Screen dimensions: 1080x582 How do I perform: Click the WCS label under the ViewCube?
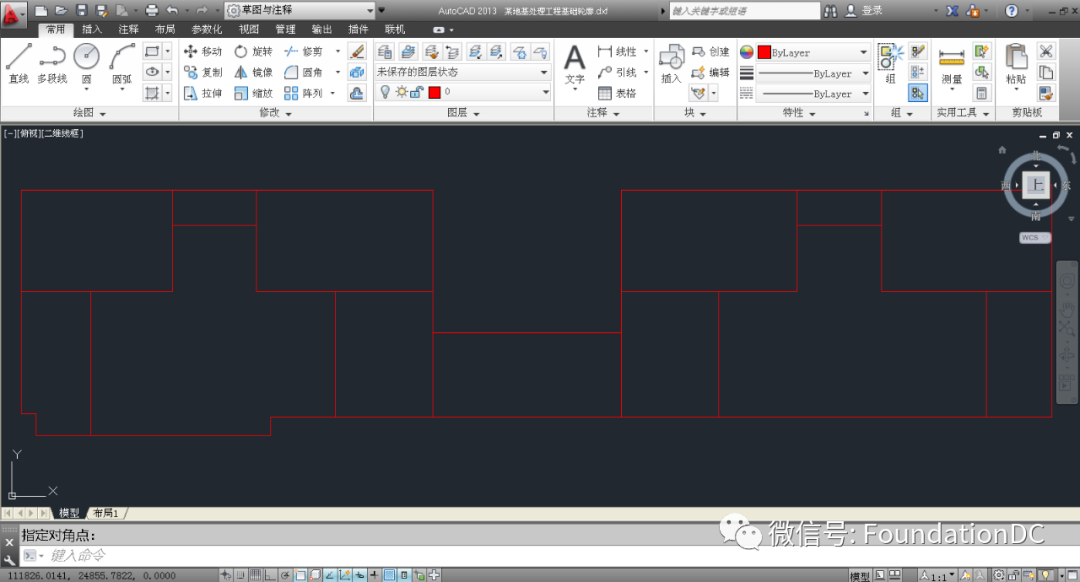[x=1034, y=238]
